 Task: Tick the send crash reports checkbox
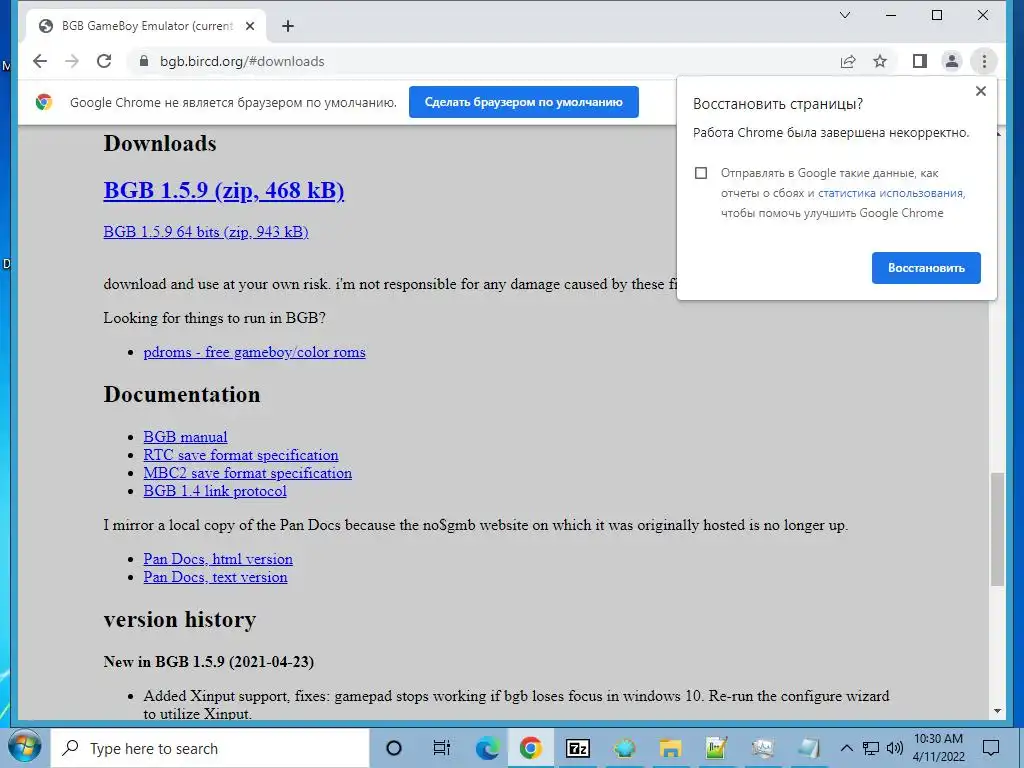tap(701, 173)
